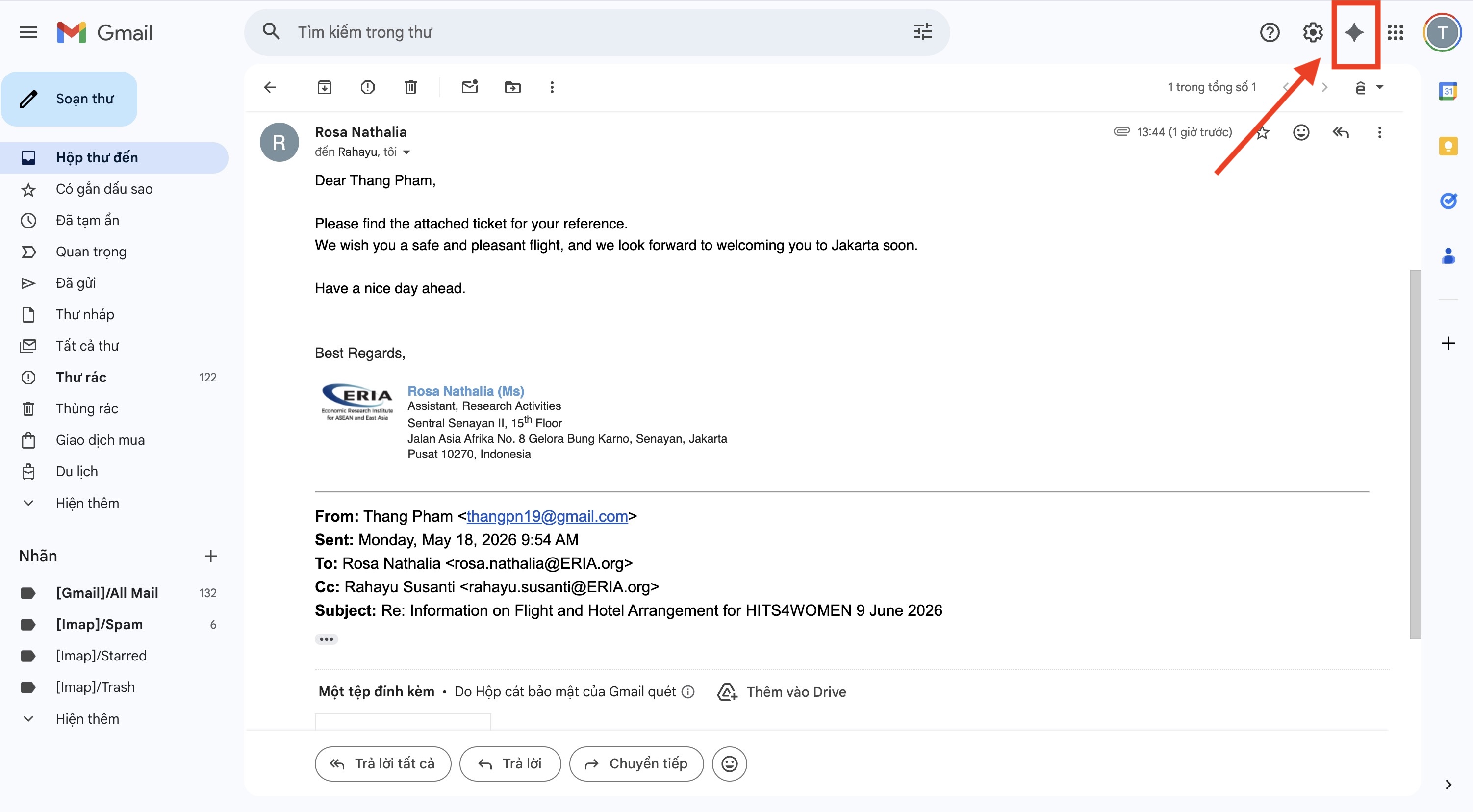Add emoji reaction next to the star
1473x812 pixels.
[1301, 133]
